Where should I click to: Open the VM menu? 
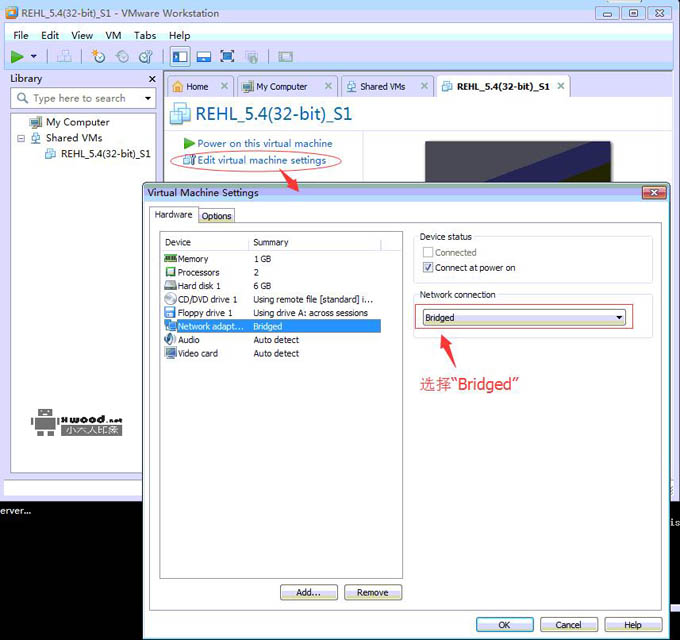(x=113, y=36)
